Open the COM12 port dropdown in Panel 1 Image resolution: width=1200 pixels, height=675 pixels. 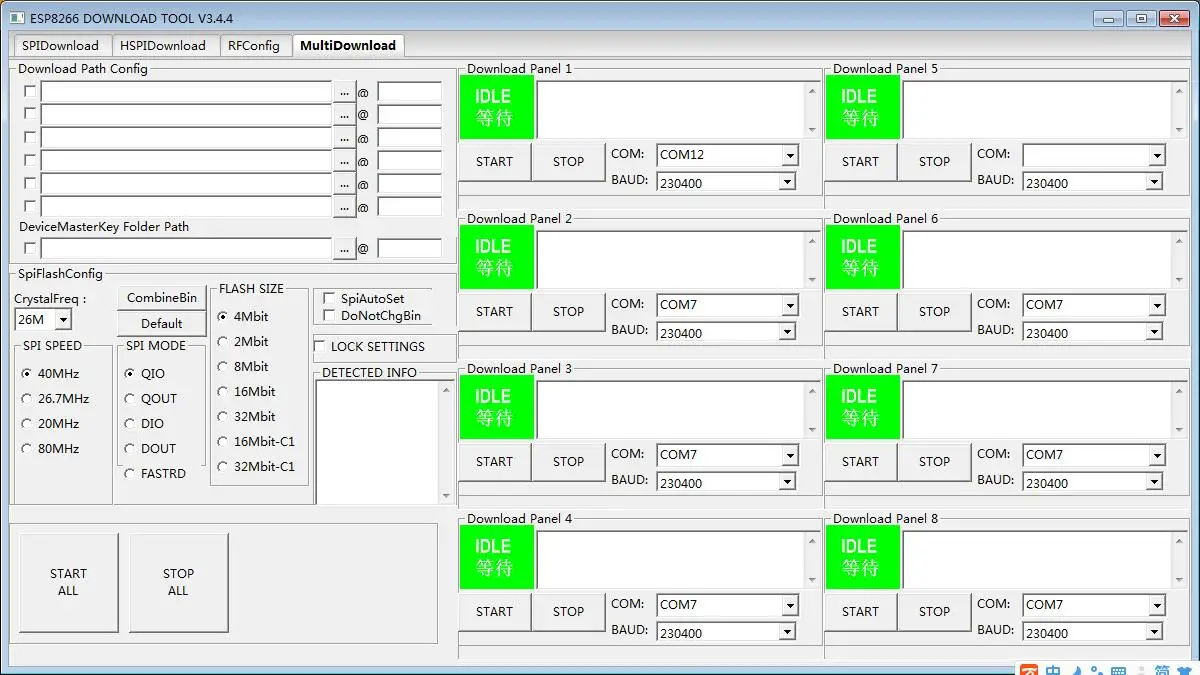point(790,155)
